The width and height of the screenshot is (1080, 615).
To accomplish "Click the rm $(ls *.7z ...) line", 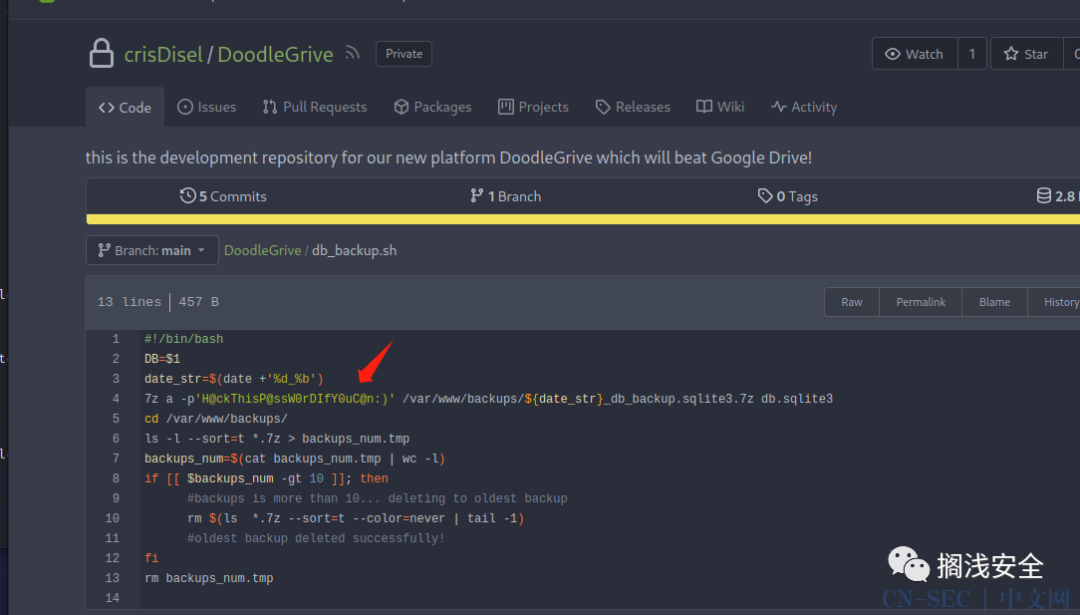I will click(355, 519).
